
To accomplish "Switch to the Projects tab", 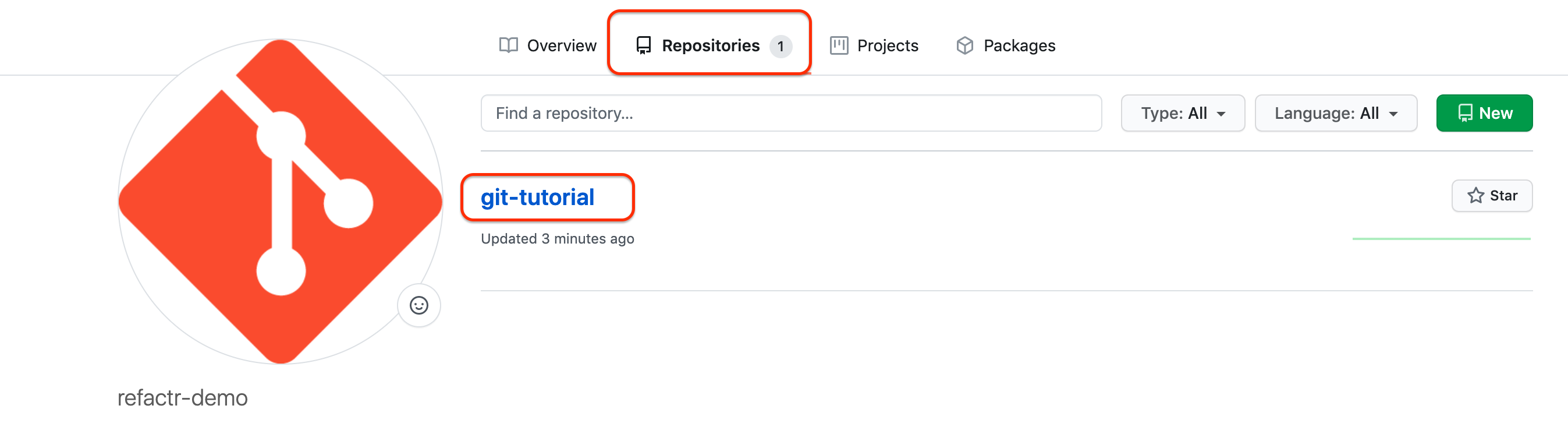I will 887,45.
